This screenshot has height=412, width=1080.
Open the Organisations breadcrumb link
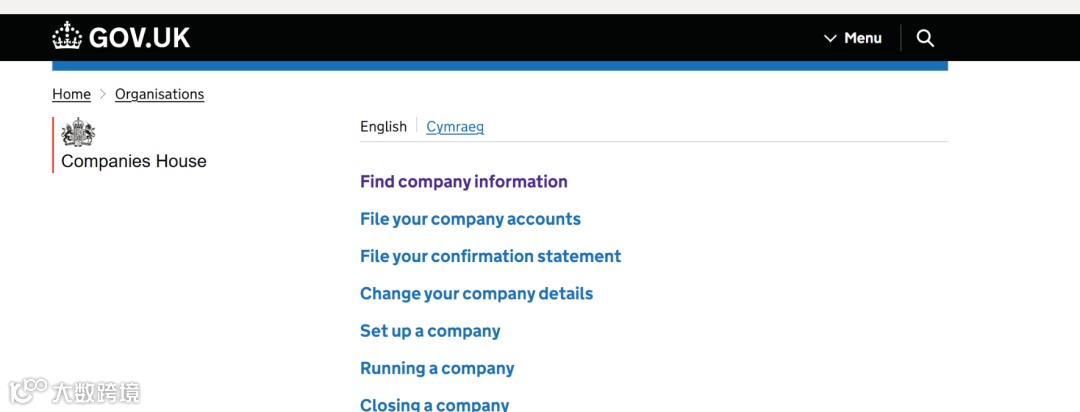(159, 94)
